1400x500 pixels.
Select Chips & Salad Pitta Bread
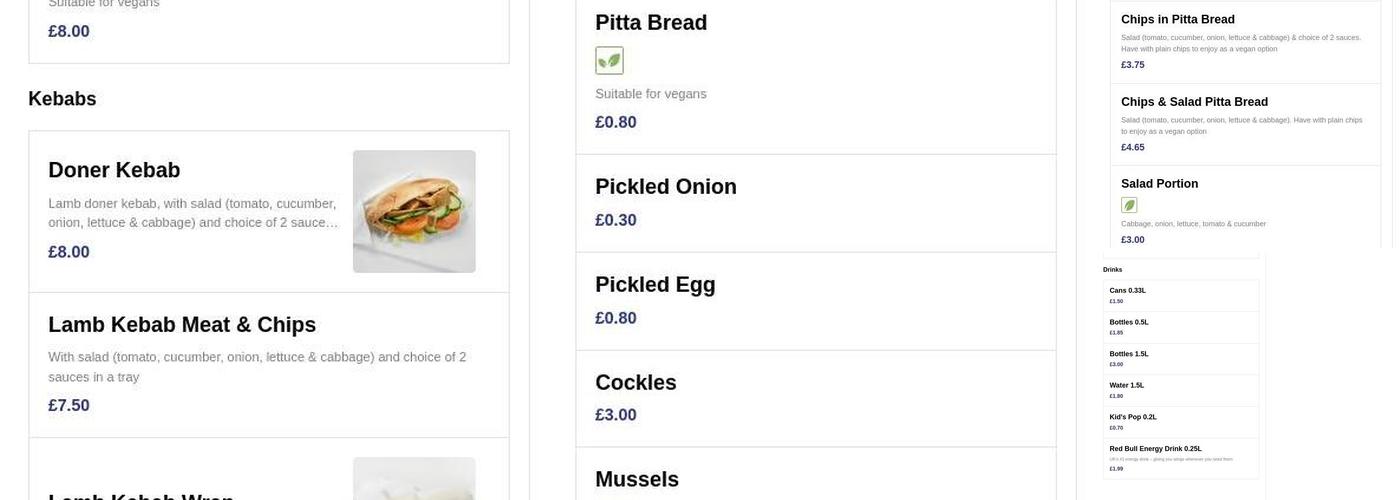tap(1194, 102)
